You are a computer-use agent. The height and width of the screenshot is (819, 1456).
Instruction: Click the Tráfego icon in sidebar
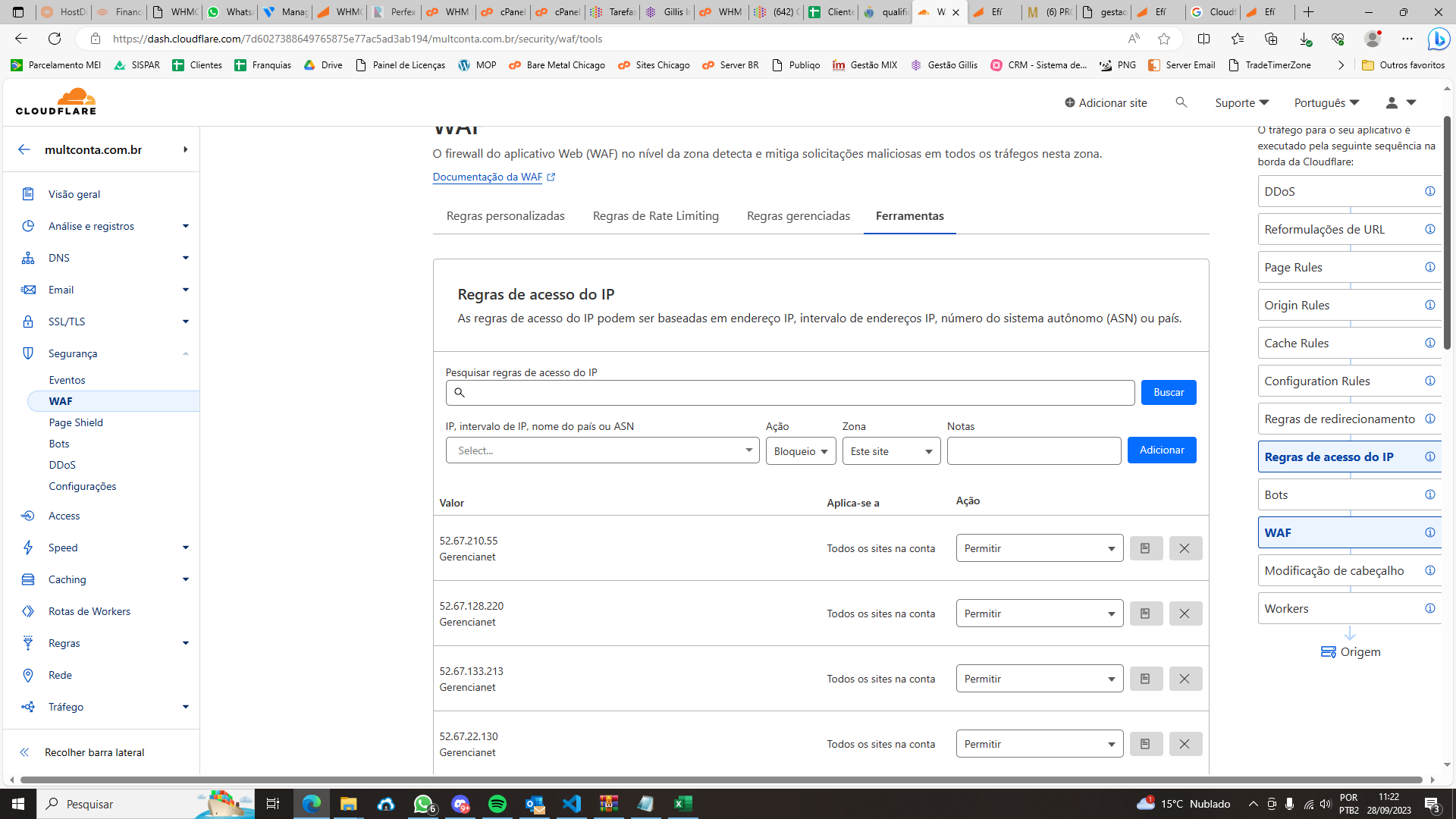point(27,707)
